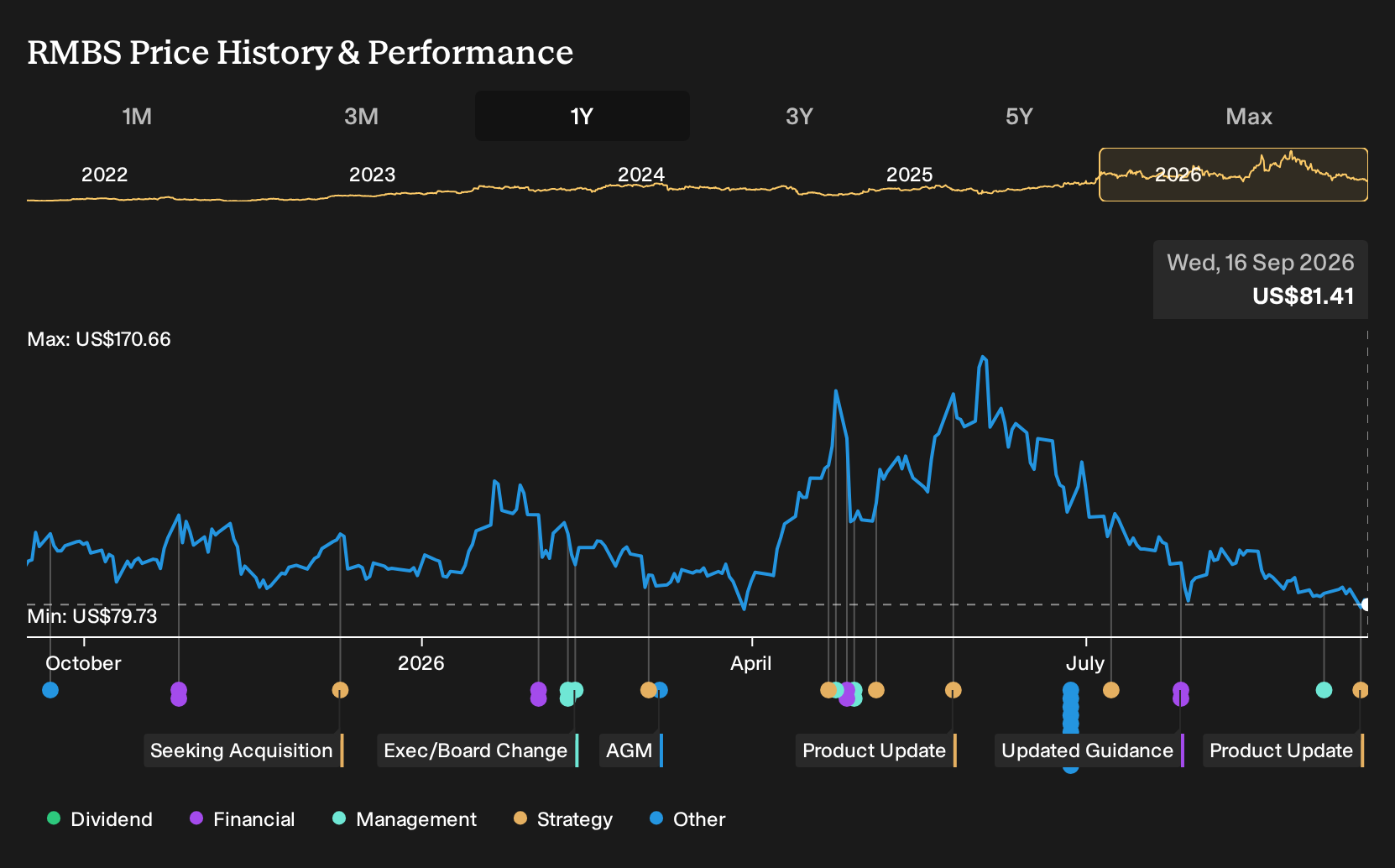Click the 'Wed, 16 Sep 2026' date text

pyautogui.click(x=1261, y=263)
